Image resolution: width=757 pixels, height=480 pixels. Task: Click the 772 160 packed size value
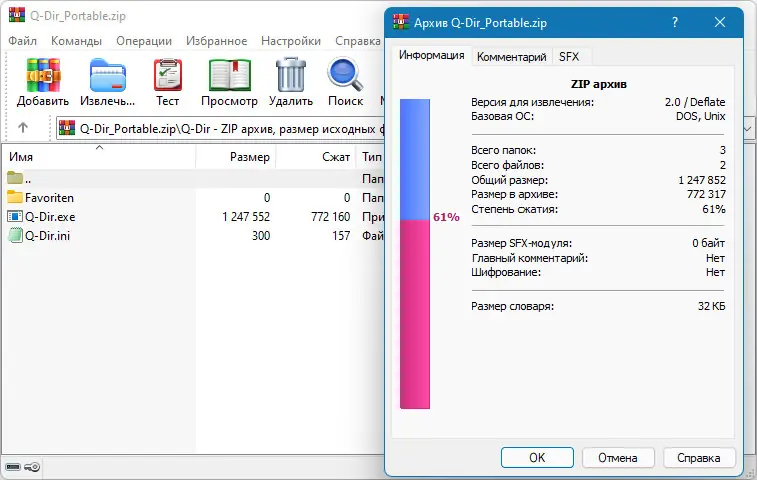coord(331,217)
